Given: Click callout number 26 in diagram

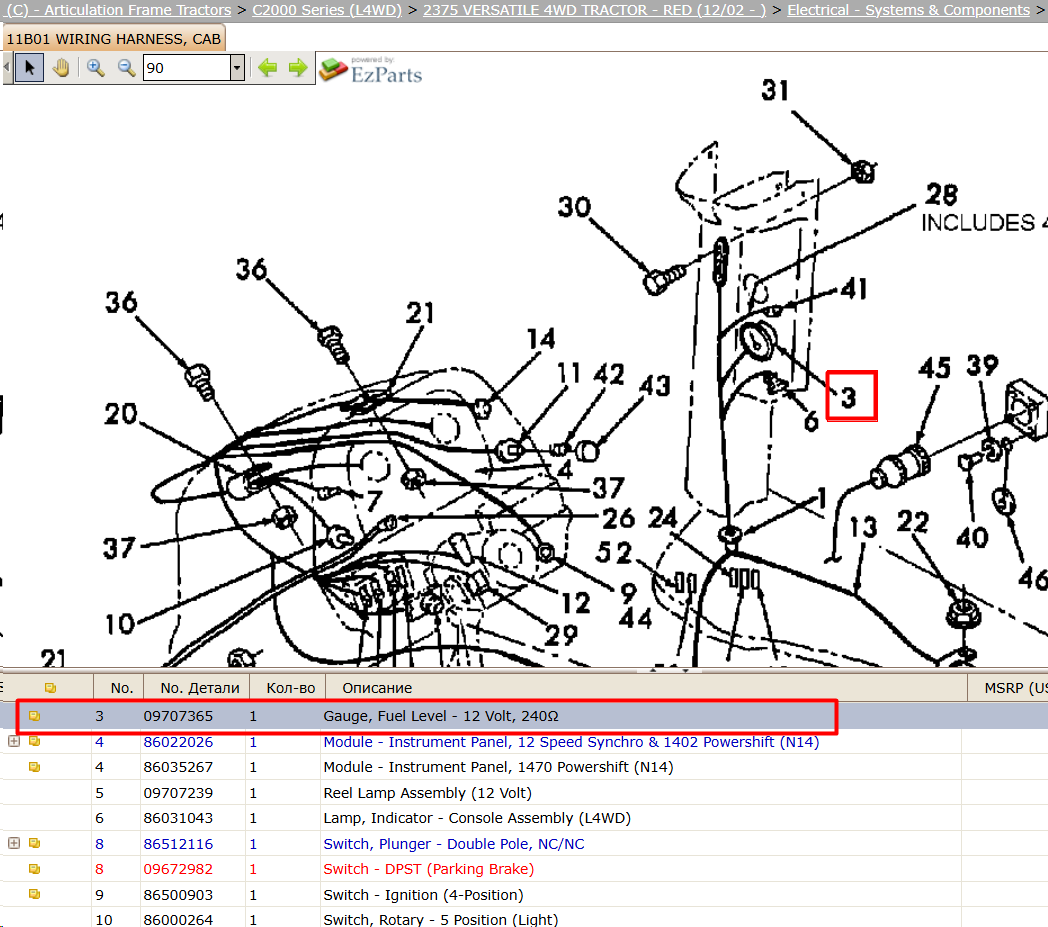Looking at the screenshot, I should [618, 519].
